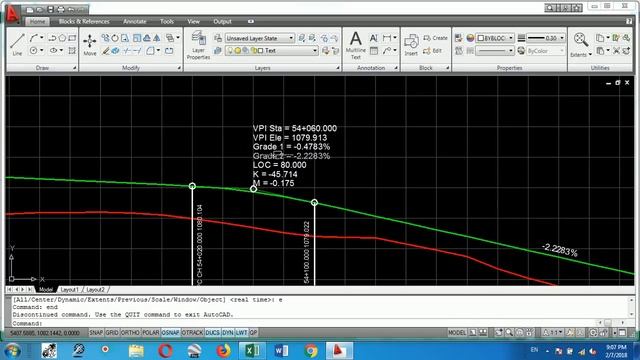Expand the Draw panel arrow
Screen dimensions: 640x360
tap(75, 68)
